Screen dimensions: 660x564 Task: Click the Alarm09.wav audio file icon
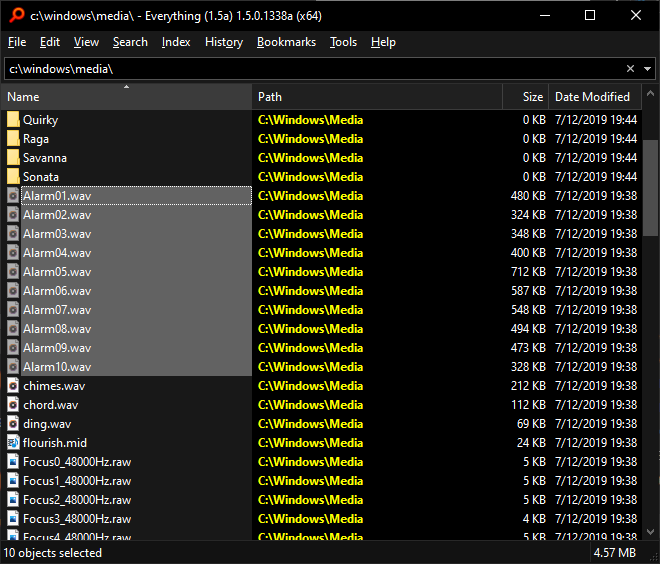(13, 348)
